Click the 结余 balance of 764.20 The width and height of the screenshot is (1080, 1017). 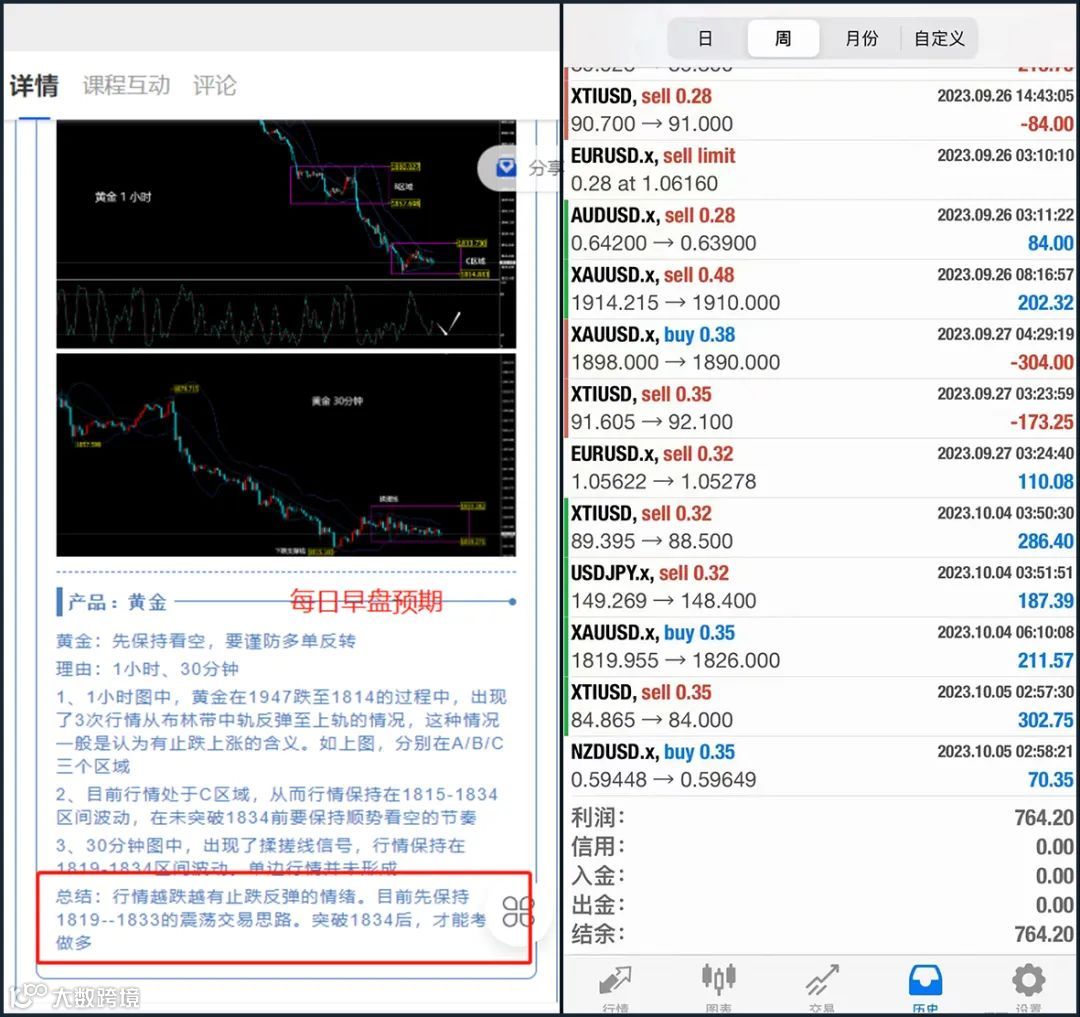[x=1044, y=934]
